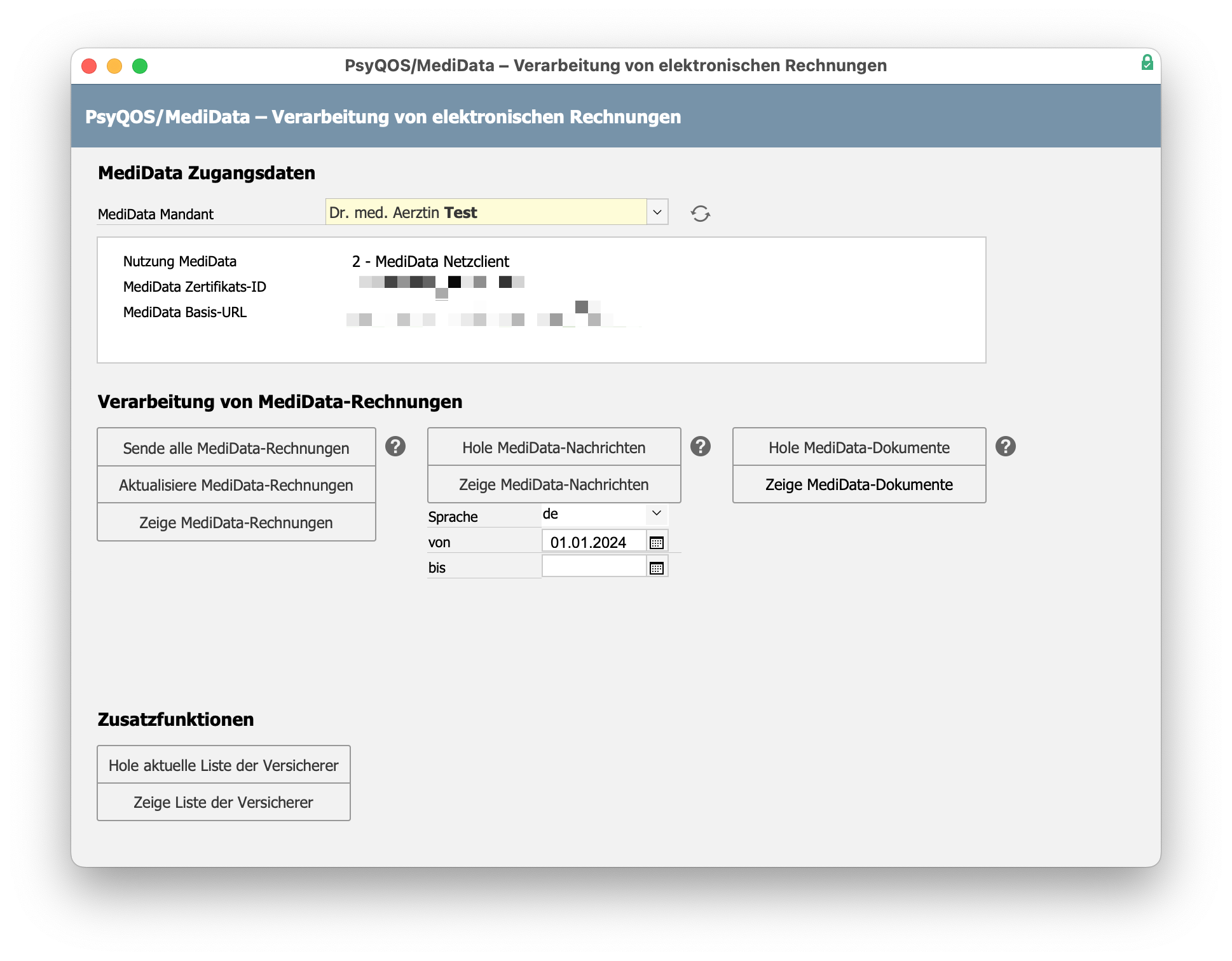1232x961 pixels.
Task: Click the 2 - MediData Netzclient value
Action: tap(430, 261)
